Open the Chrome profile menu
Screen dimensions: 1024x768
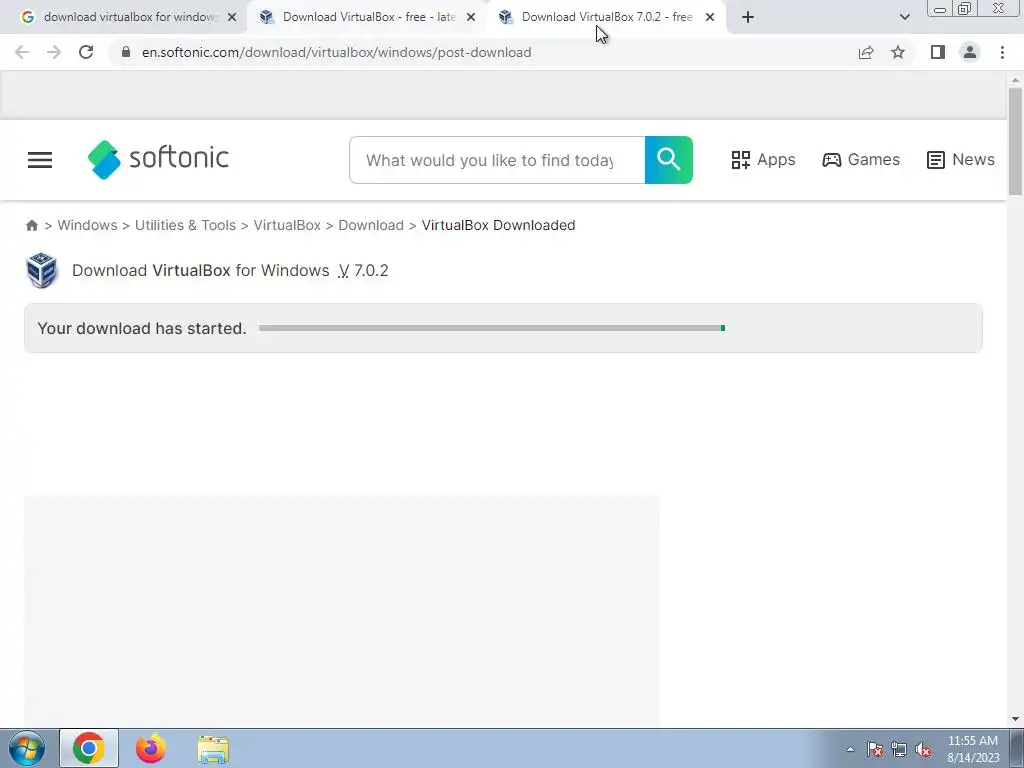point(970,52)
